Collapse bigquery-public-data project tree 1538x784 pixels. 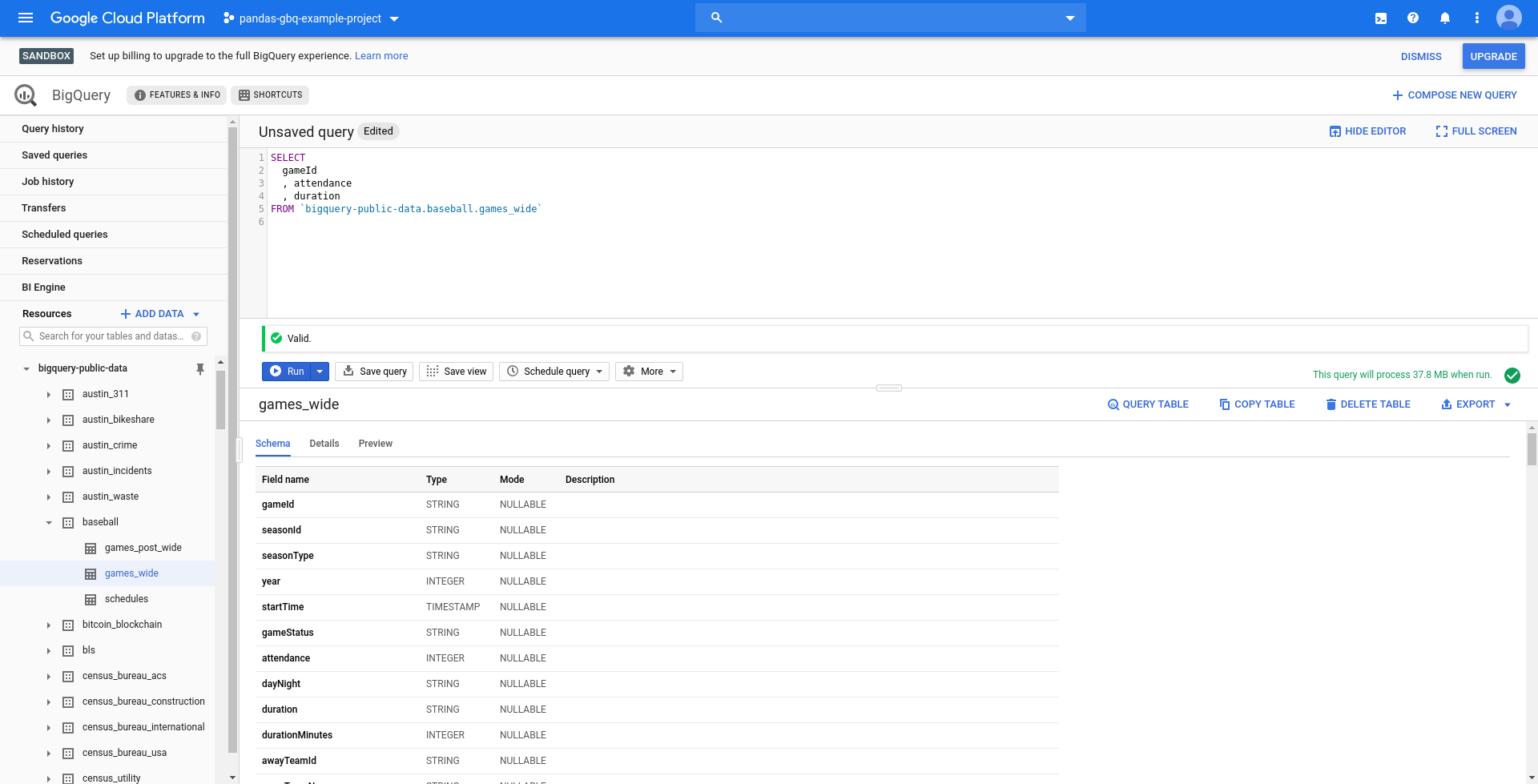pos(26,368)
